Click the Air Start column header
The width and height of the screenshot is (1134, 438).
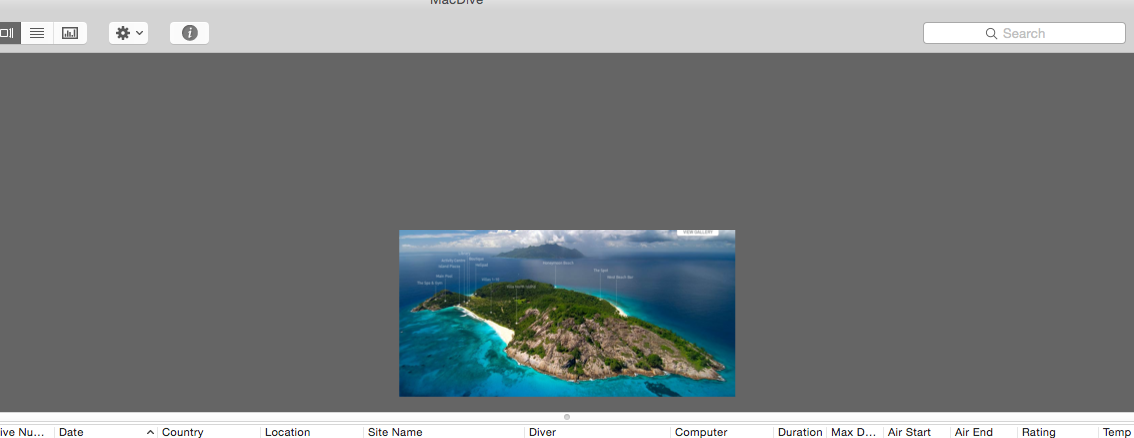(x=914, y=432)
